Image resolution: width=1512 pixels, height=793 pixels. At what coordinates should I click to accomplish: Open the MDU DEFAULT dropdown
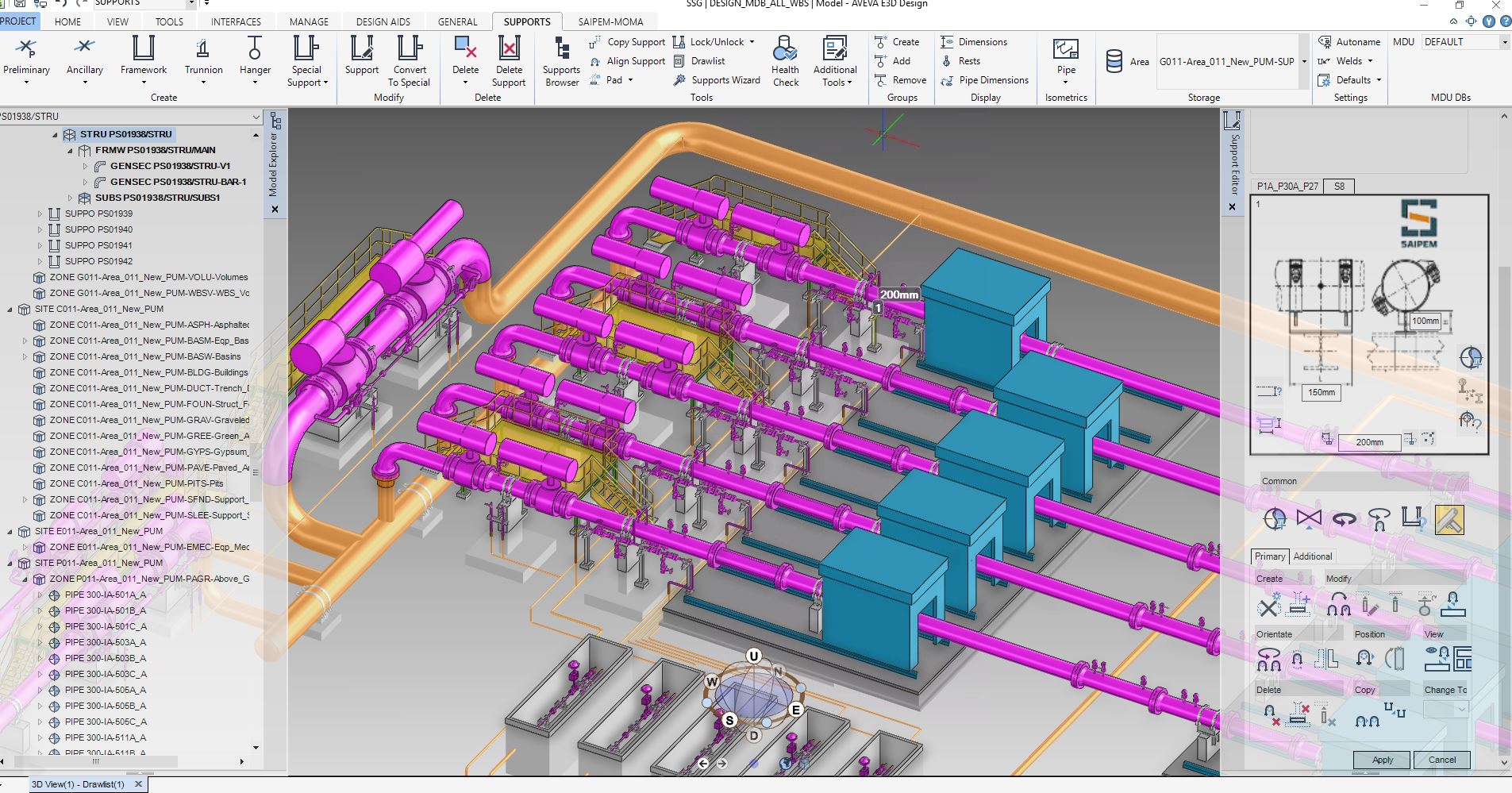point(1503,42)
